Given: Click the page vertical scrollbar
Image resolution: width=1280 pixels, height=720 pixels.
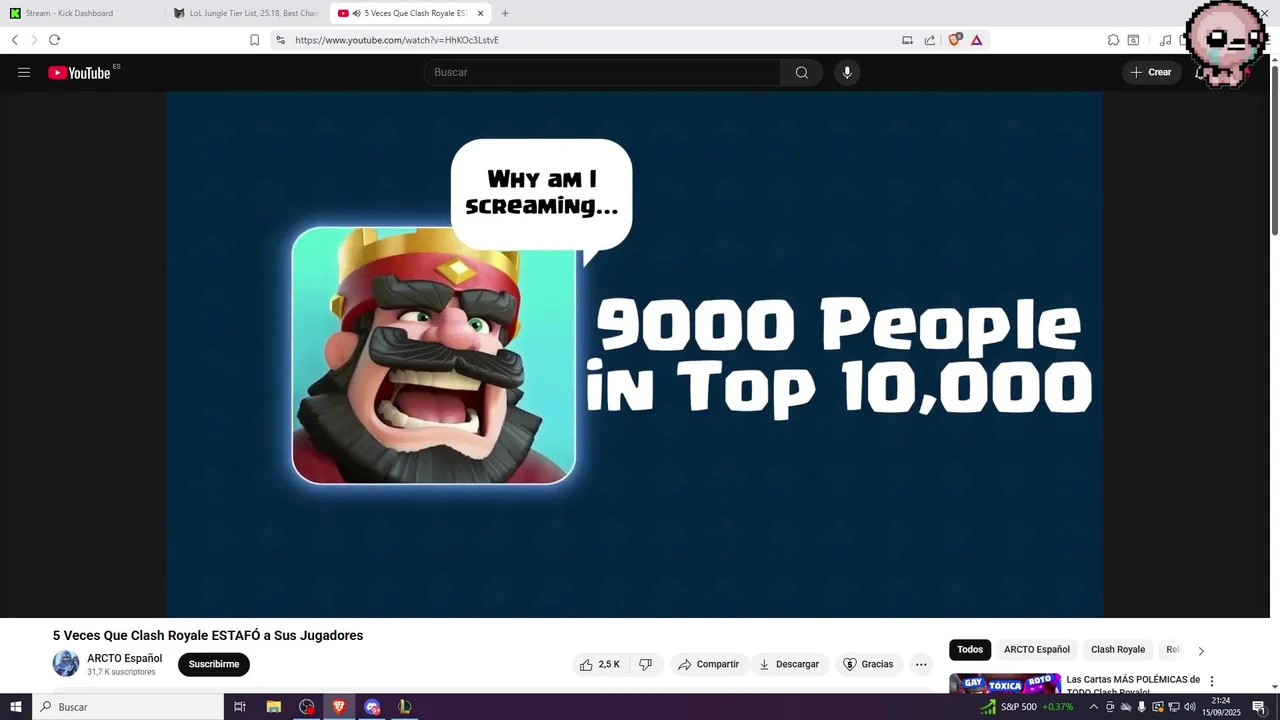Looking at the screenshot, I should tap(1274, 150).
